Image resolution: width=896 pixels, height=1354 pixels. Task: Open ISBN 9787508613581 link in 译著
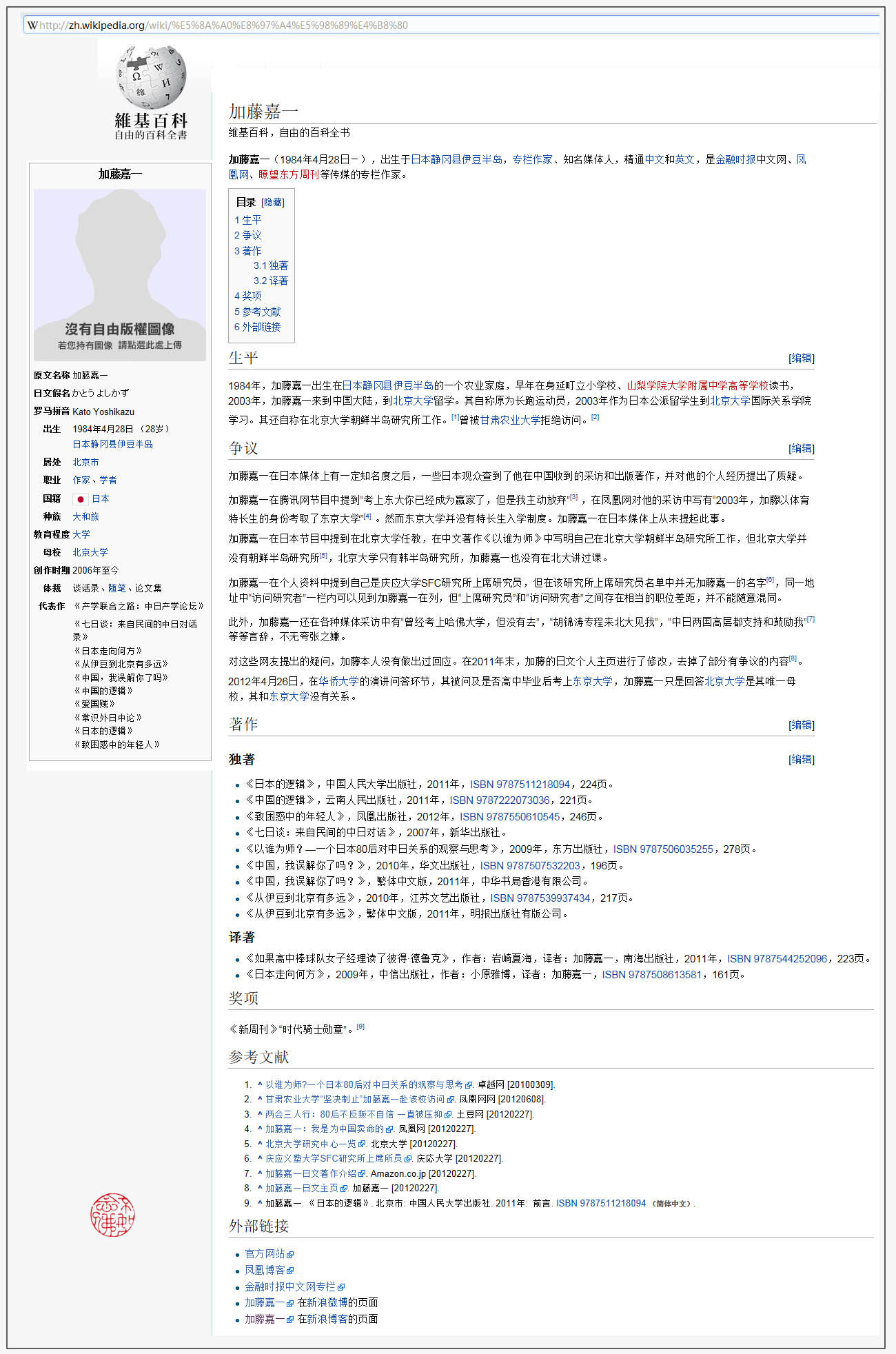pyautogui.click(x=652, y=974)
